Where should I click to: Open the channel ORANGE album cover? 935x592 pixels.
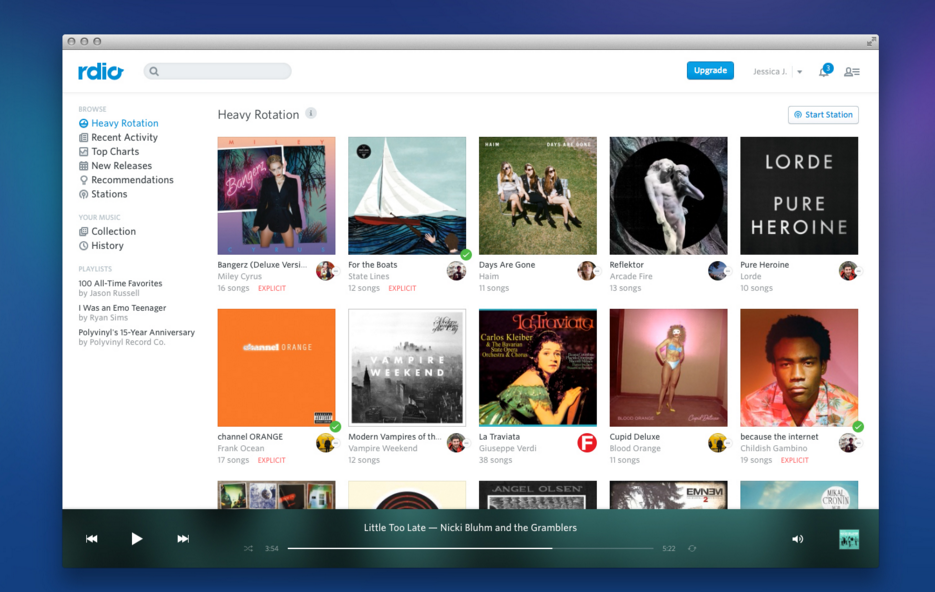[276, 367]
